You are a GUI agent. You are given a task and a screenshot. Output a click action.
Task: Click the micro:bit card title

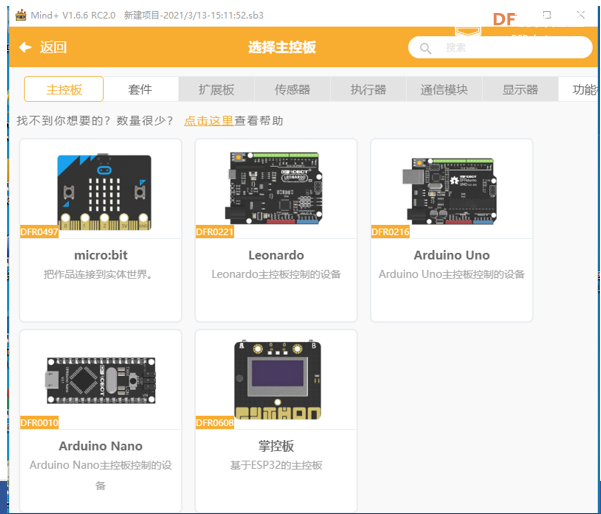tap(101, 255)
